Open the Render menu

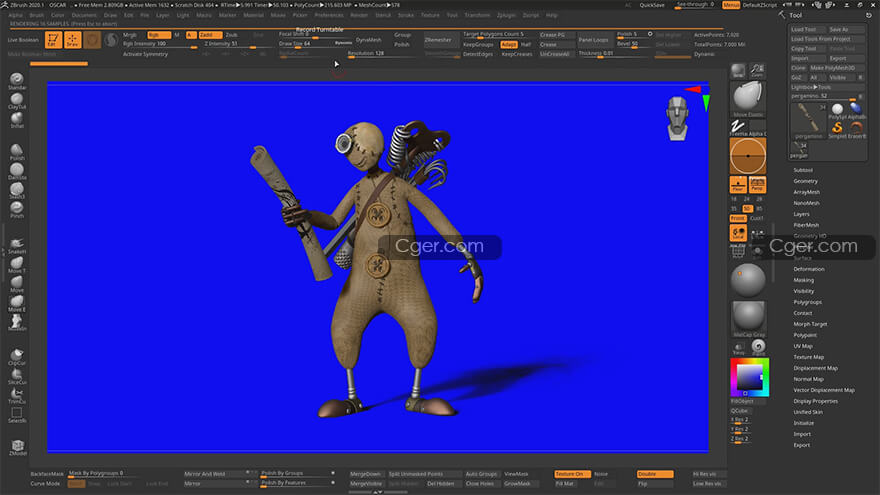pyautogui.click(x=359, y=15)
